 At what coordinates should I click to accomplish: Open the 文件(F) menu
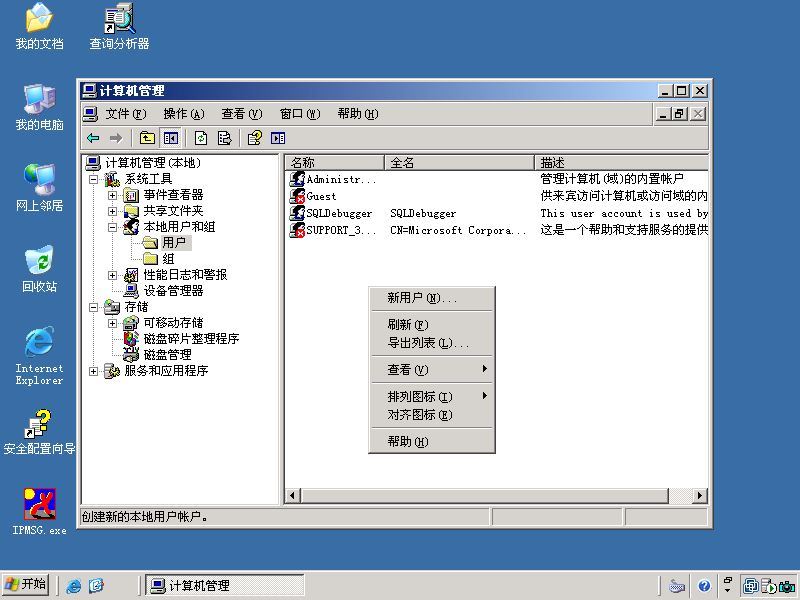coord(126,114)
